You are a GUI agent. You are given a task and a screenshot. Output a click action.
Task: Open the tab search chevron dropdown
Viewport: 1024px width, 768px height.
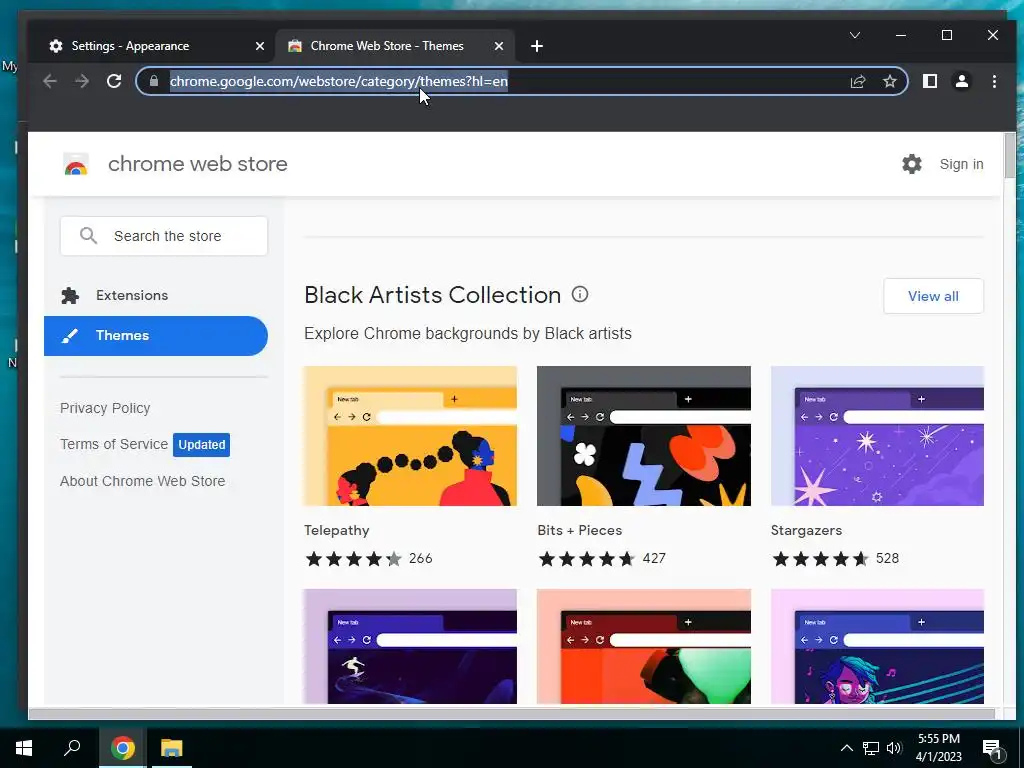click(855, 35)
